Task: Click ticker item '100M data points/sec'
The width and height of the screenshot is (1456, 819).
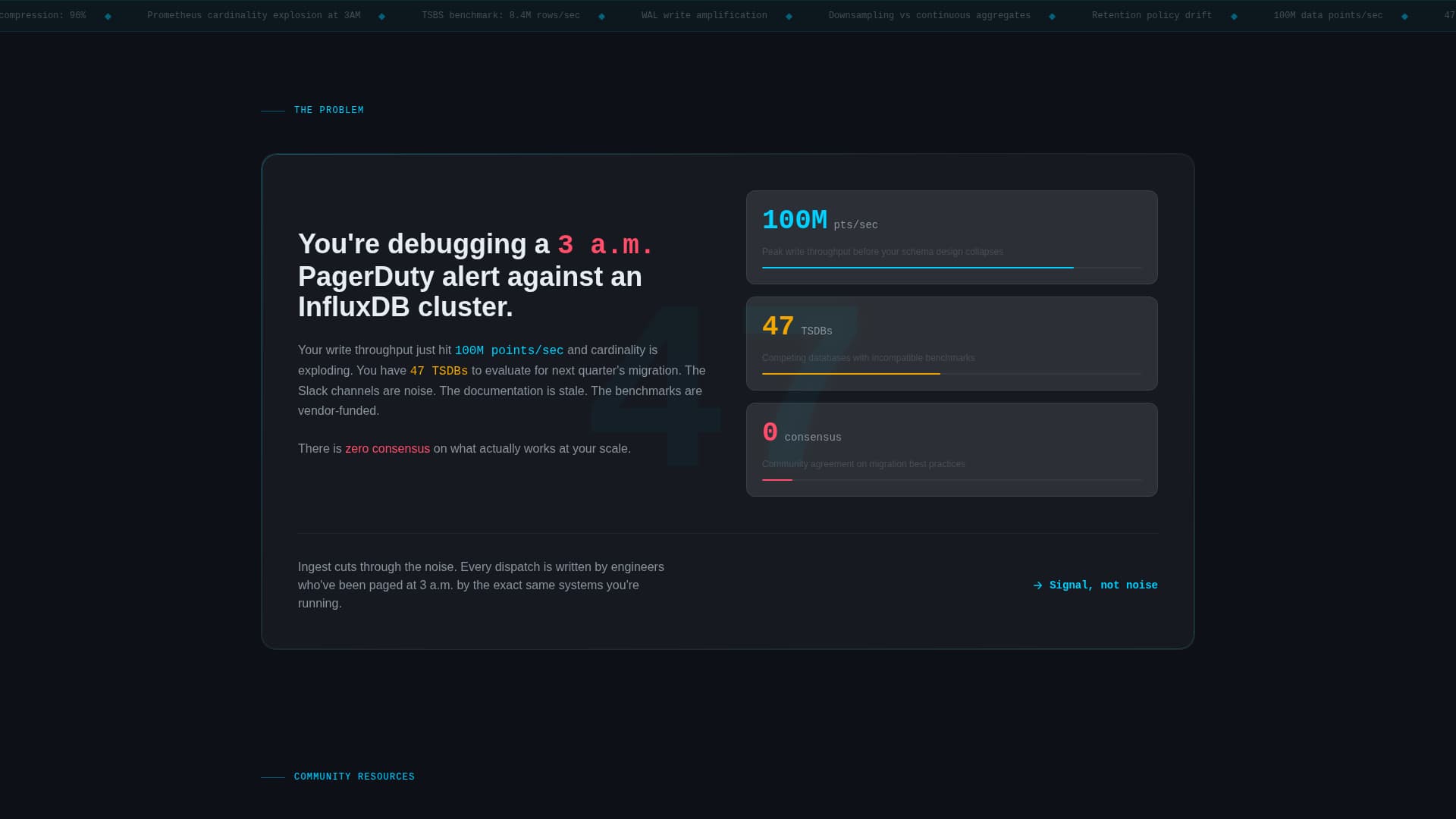Action: tap(1328, 15)
